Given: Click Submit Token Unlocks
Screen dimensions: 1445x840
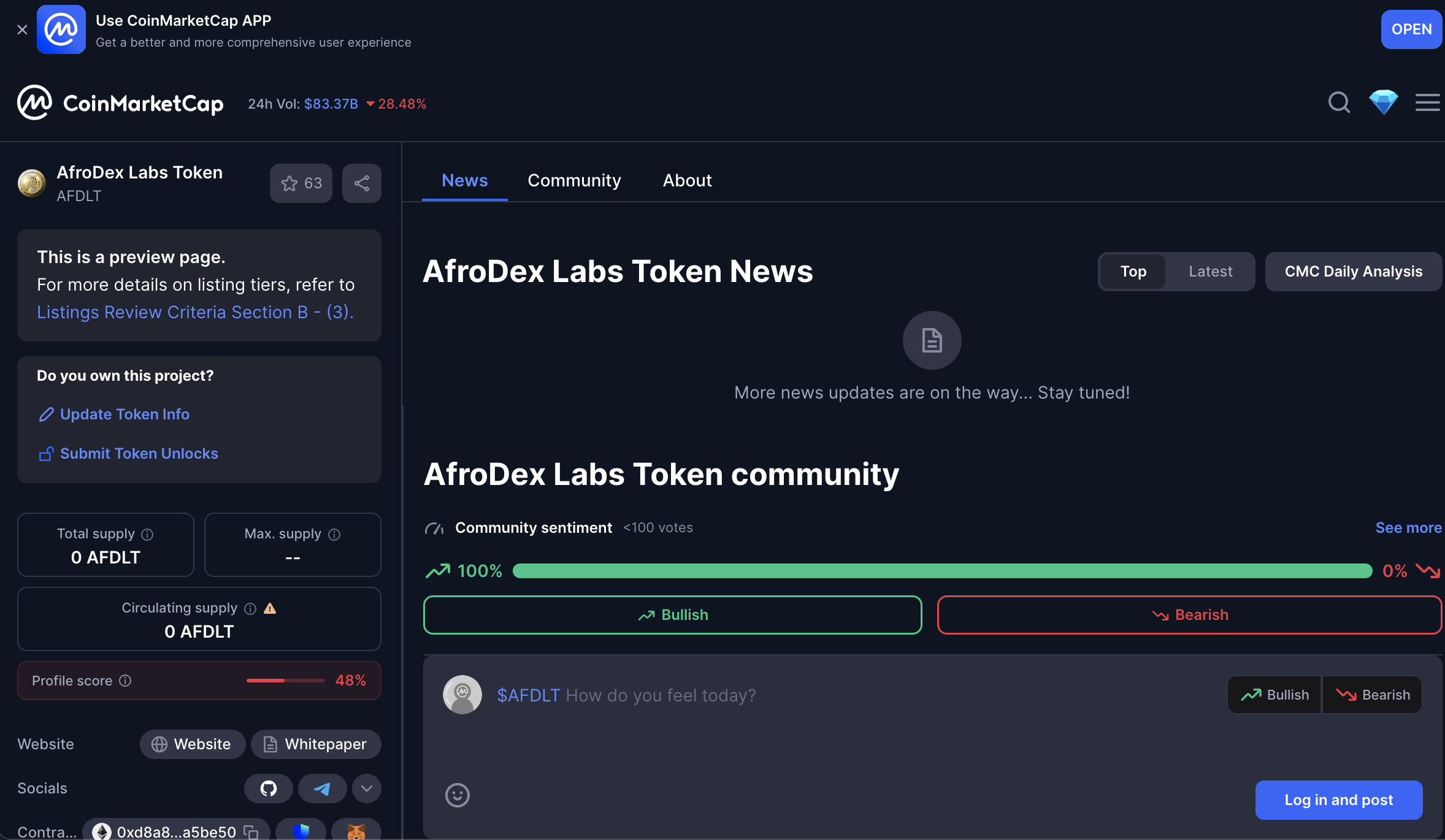Looking at the screenshot, I should pos(128,454).
